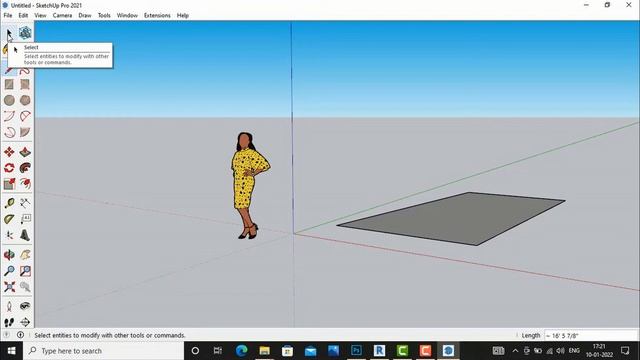This screenshot has height=360, width=640.
Task: Activate the Axes tool
Action: tap(9, 235)
